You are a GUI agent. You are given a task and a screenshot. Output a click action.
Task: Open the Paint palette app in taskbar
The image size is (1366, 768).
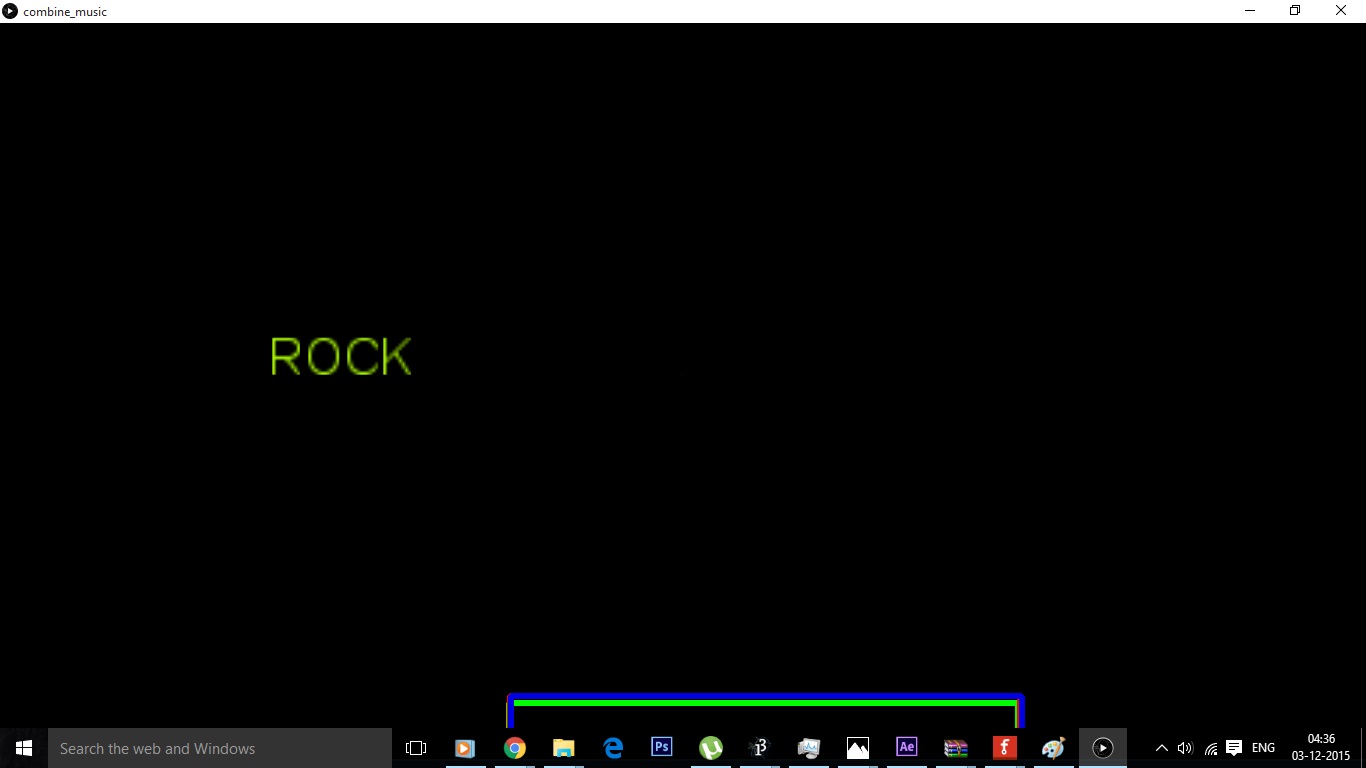[1053, 748]
